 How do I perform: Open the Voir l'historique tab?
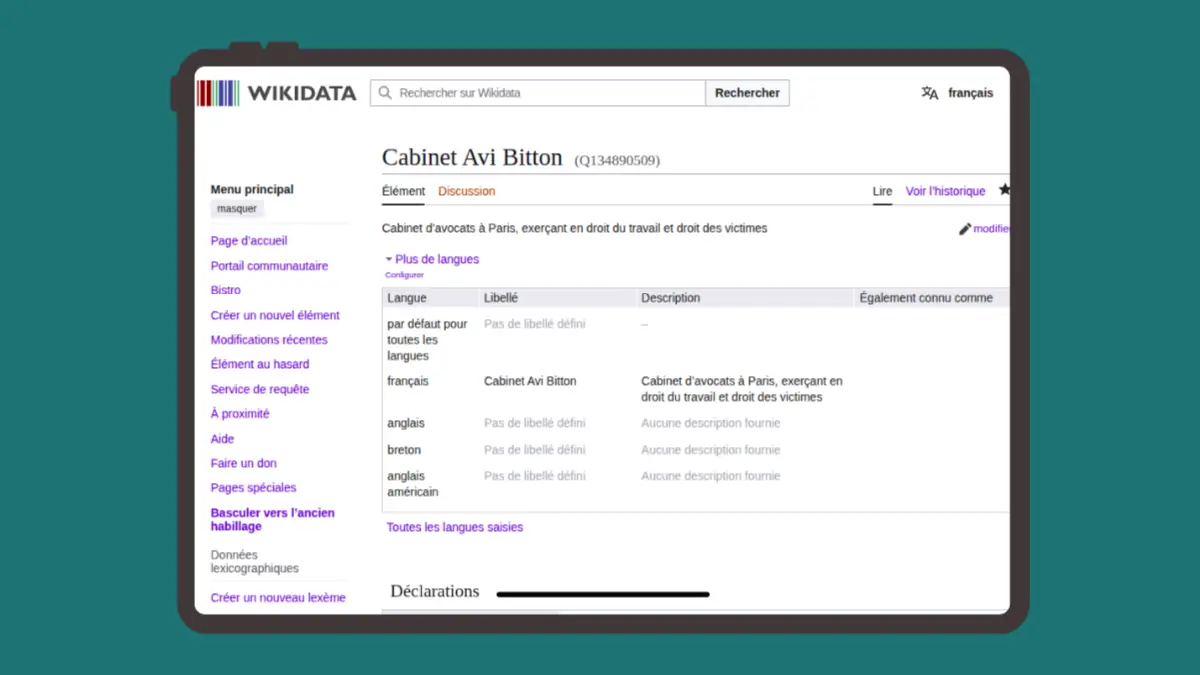point(945,191)
